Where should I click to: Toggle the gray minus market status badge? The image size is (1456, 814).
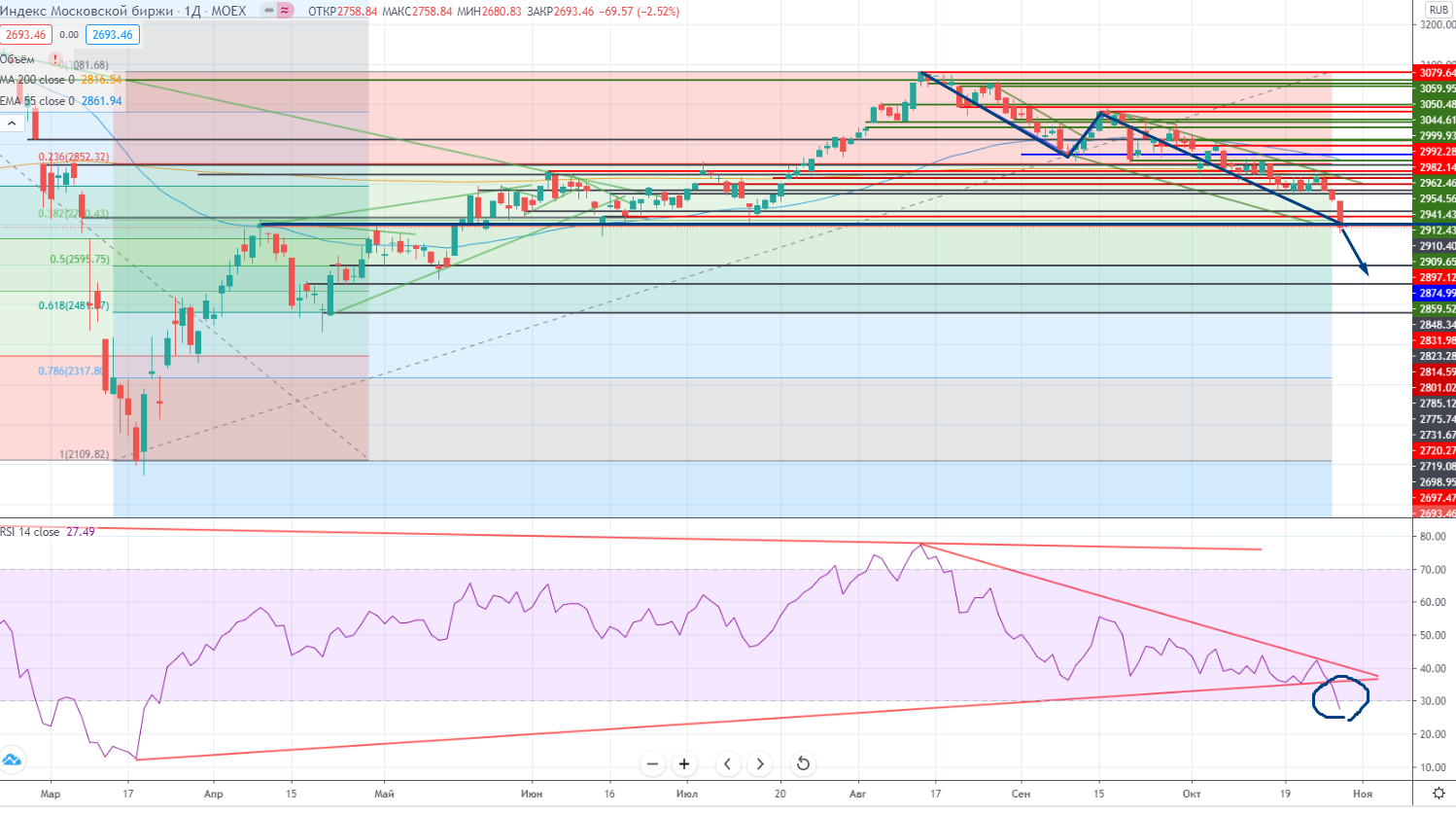point(268,11)
